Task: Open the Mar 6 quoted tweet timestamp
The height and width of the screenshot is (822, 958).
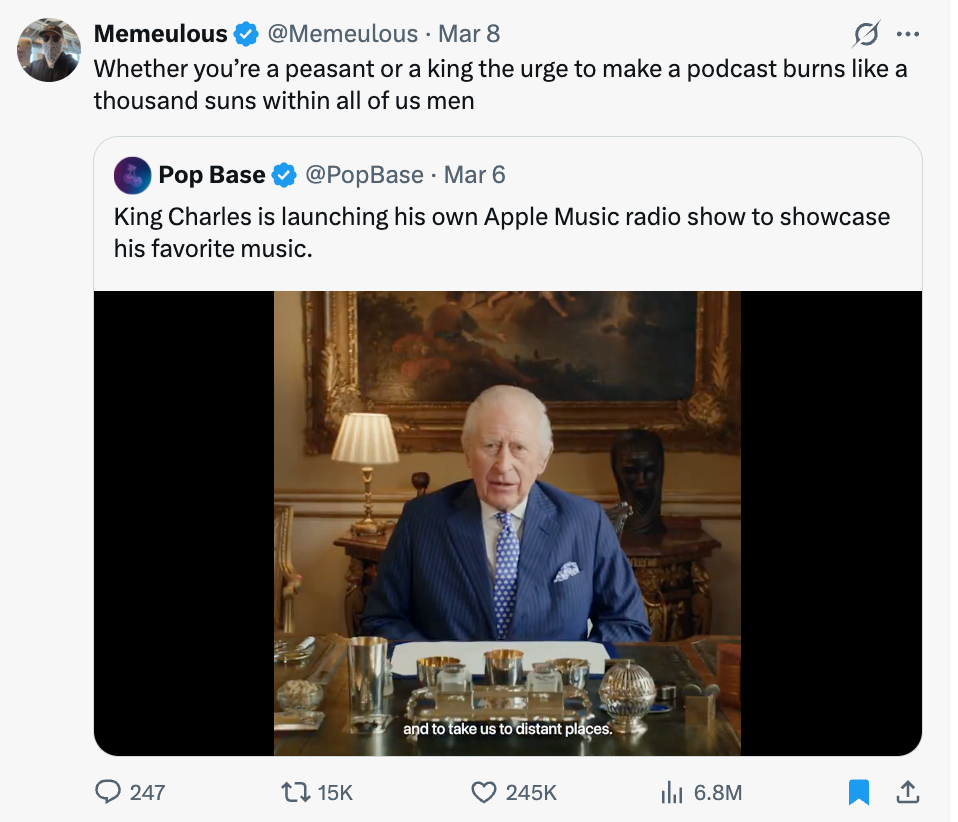Action: point(475,175)
